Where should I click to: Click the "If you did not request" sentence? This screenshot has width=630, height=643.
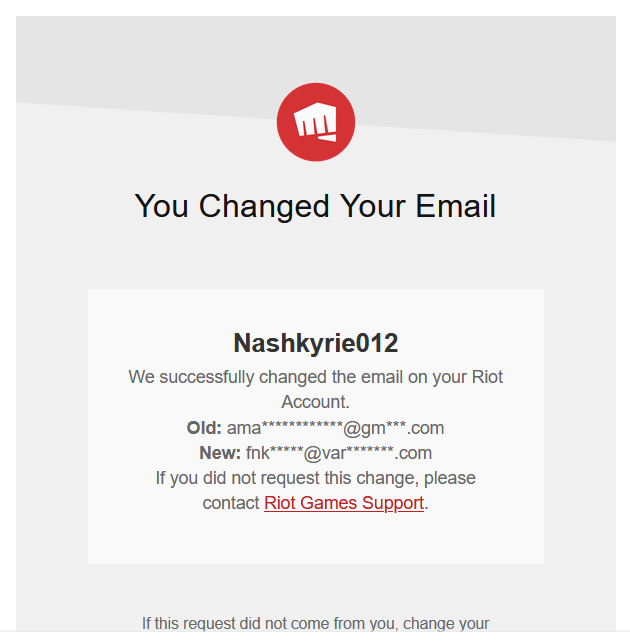click(x=315, y=478)
